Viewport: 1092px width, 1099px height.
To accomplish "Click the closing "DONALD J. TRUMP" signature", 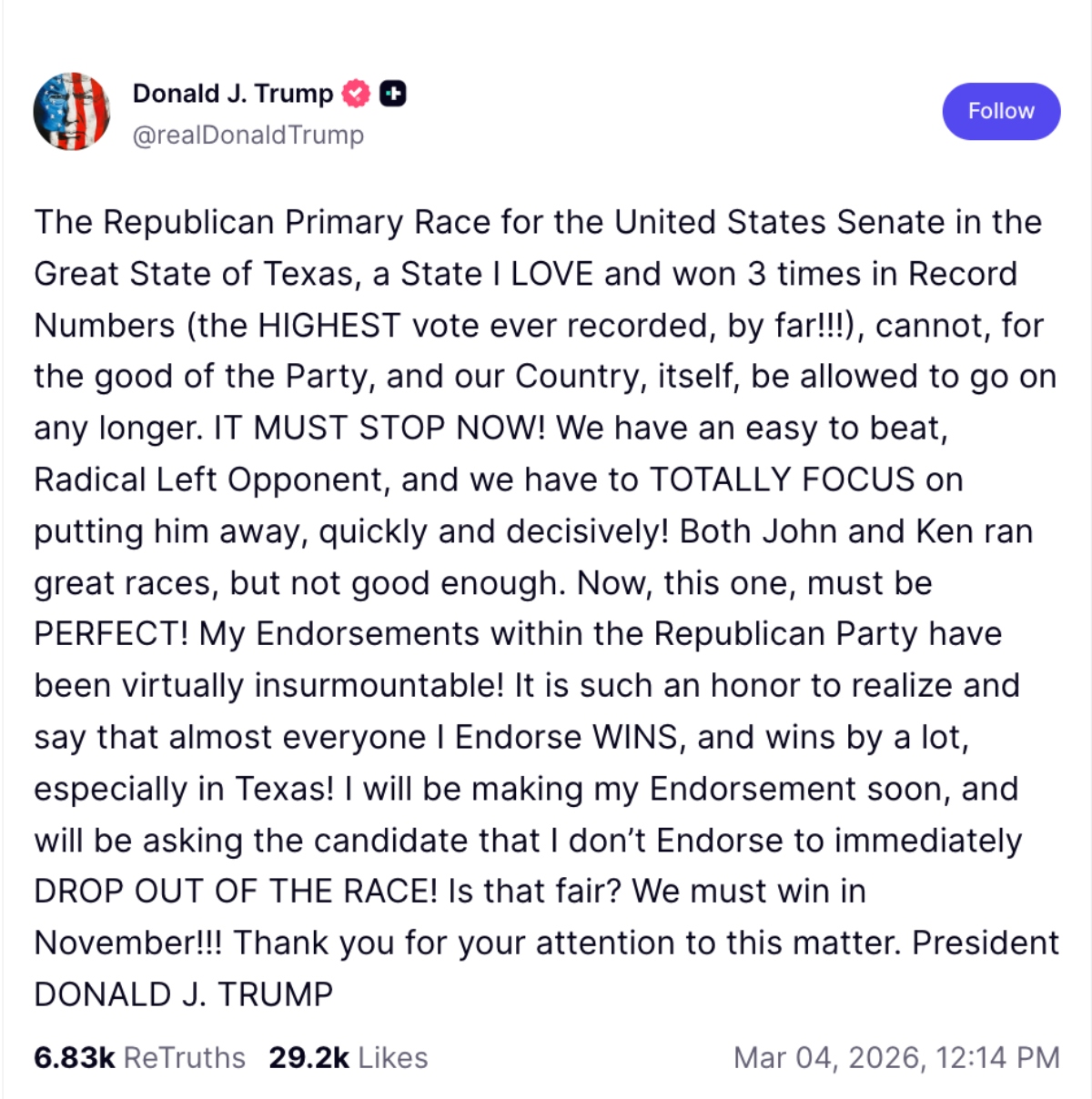I will [184, 994].
